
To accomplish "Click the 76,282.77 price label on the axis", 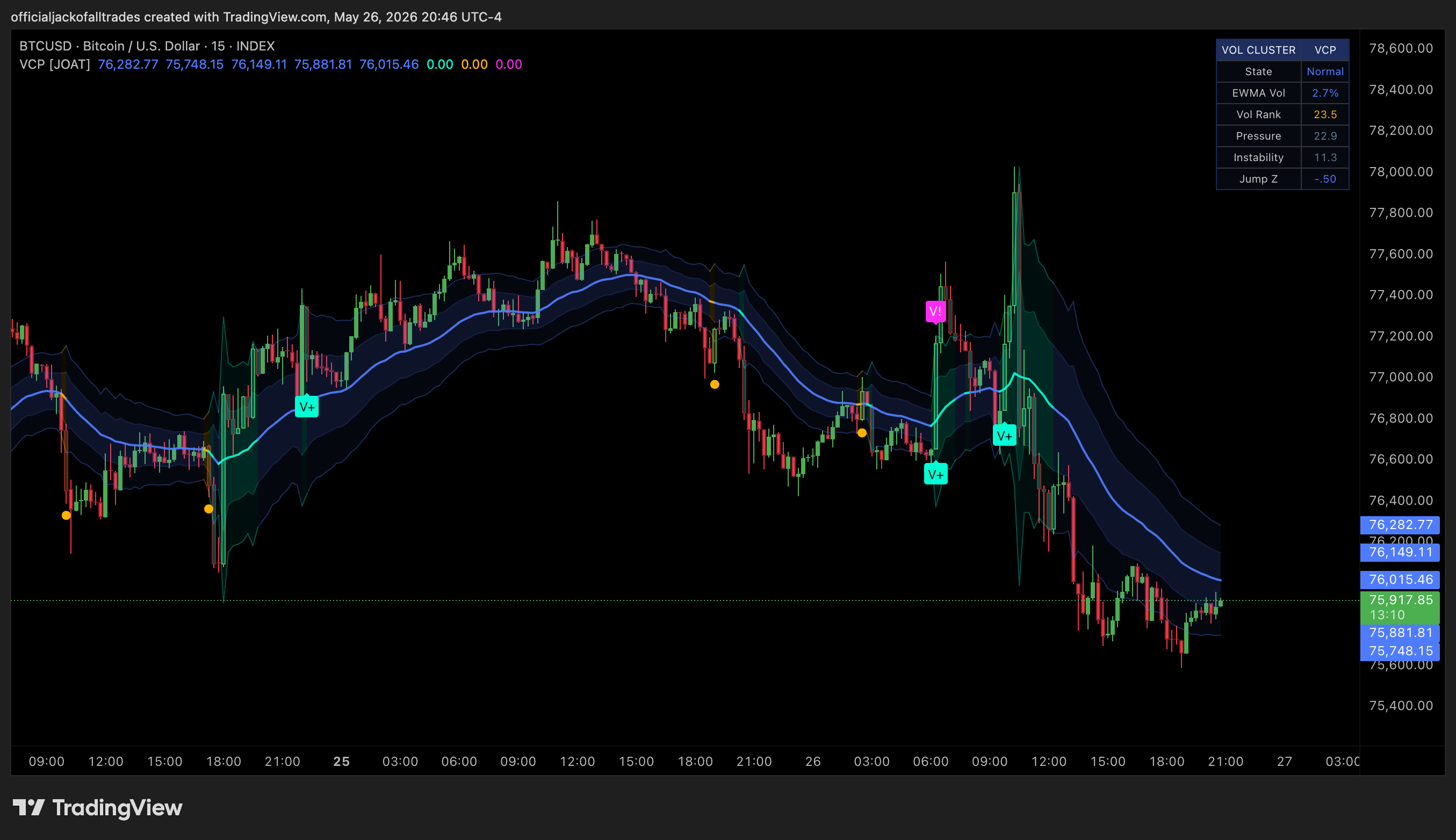I will (1400, 524).
